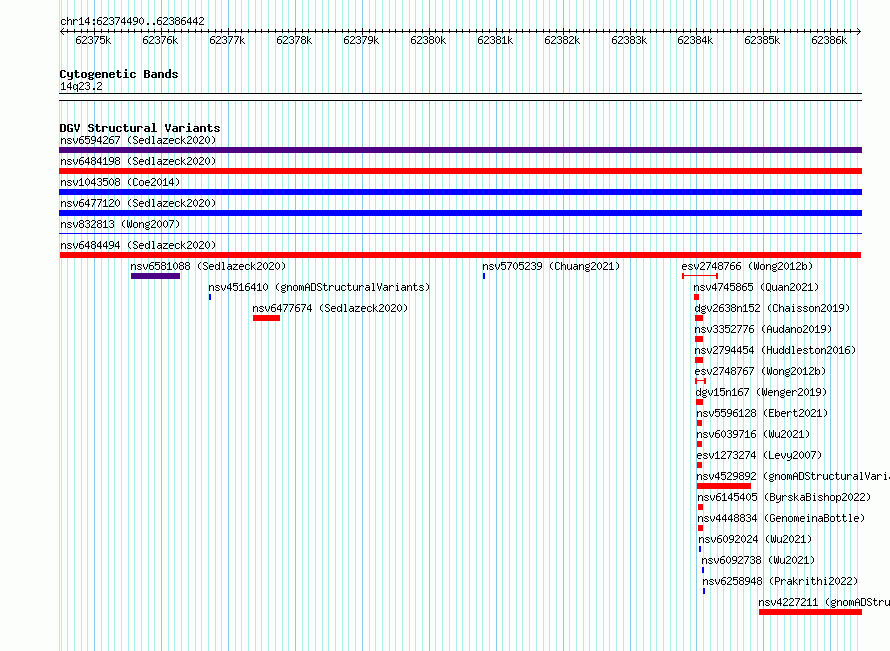Select the 14q23.2 band label
Screen dimensions: 890x651
[x=81, y=86]
